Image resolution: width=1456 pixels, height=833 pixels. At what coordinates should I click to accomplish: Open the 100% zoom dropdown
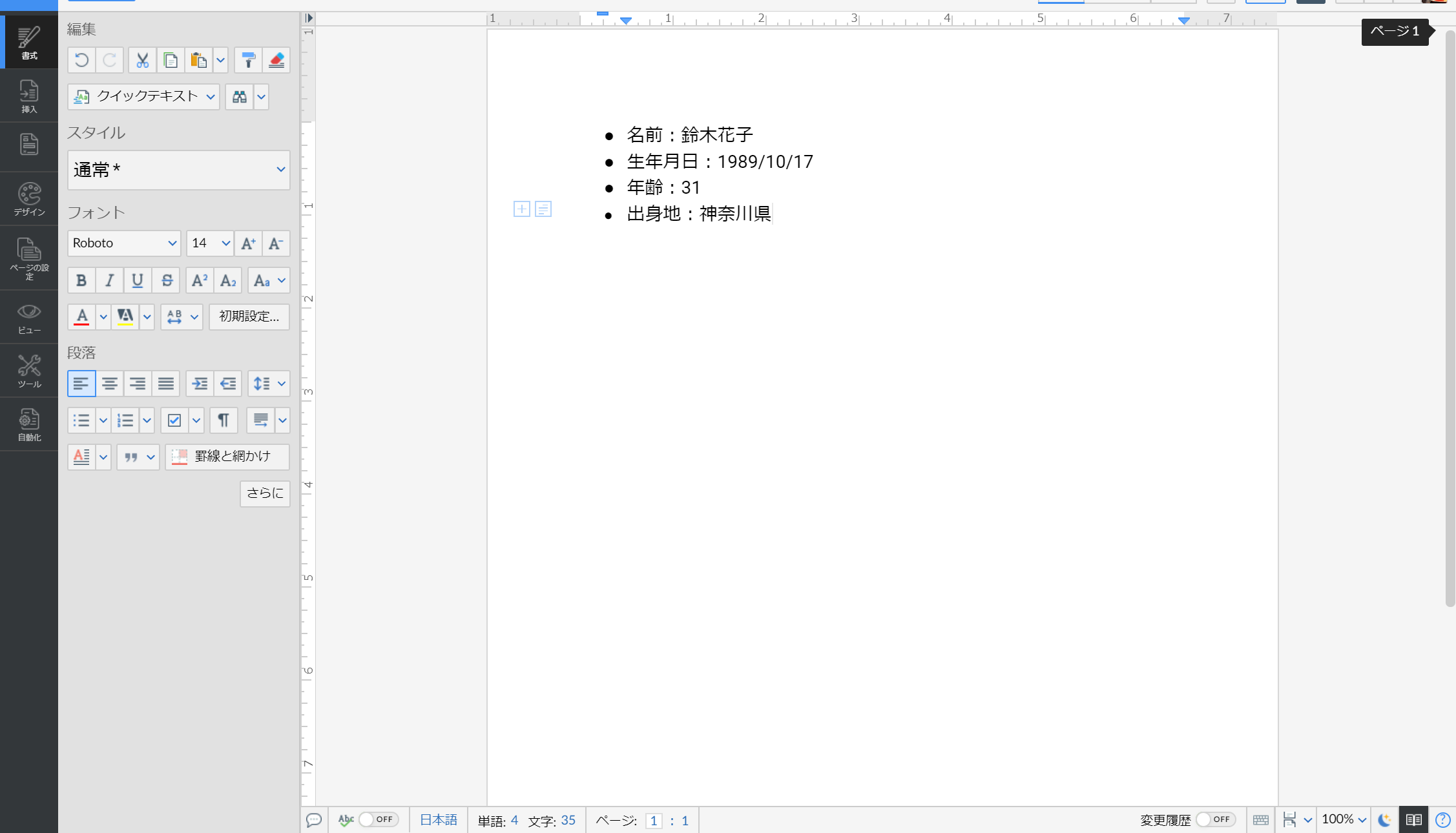pos(1344,819)
